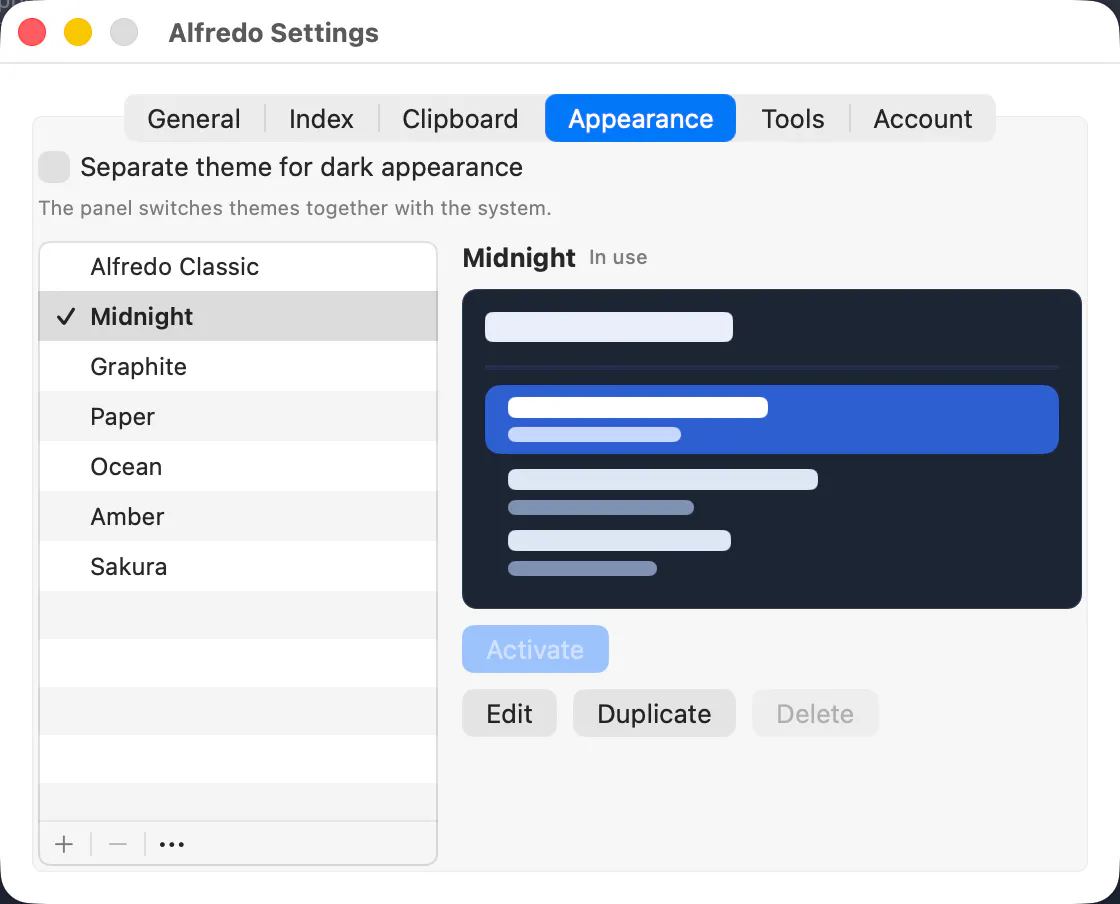Click the Edit theme button
Viewport: 1120px width, 904px height.
pos(509,713)
